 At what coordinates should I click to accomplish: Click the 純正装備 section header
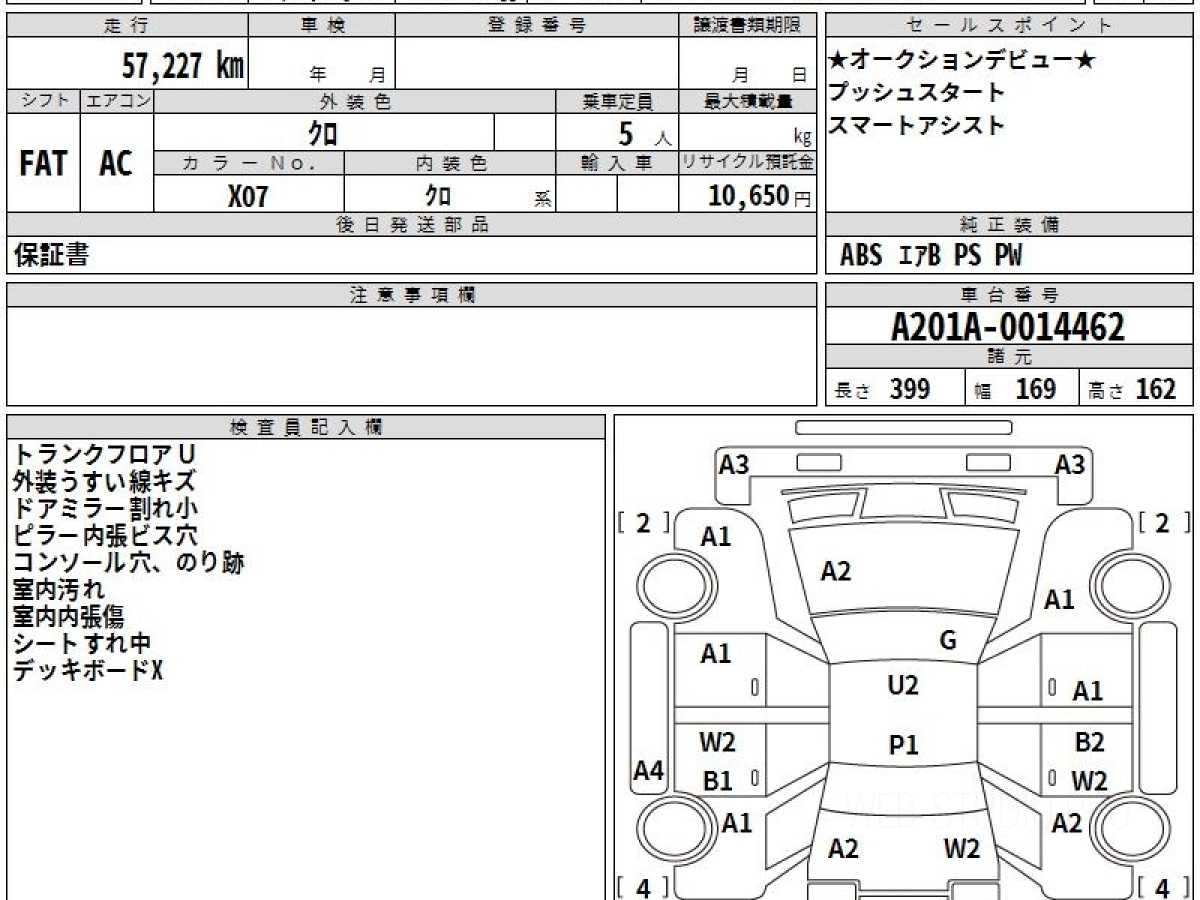1009,225
